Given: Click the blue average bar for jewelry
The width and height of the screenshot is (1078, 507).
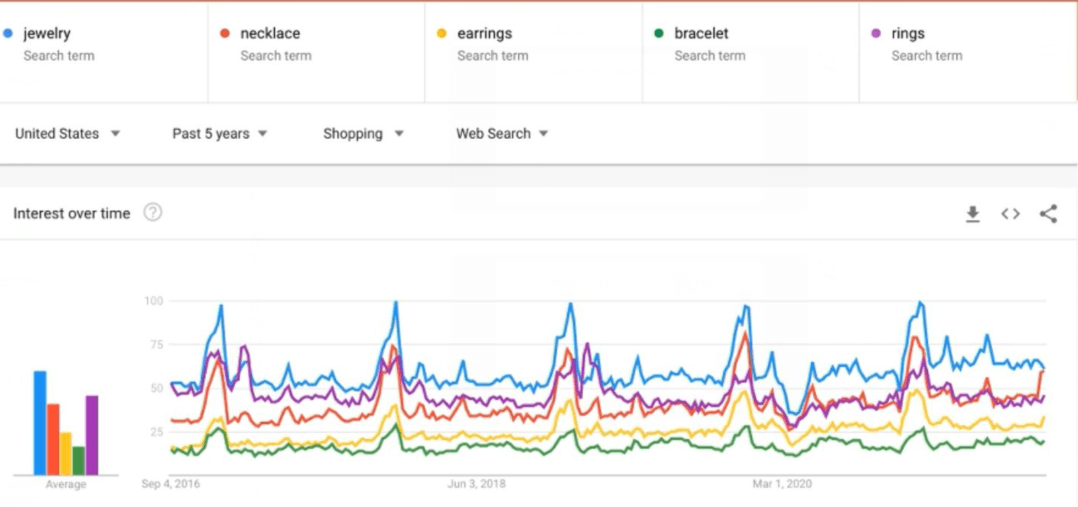Looking at the screenshot, I should tap(40, 423).
